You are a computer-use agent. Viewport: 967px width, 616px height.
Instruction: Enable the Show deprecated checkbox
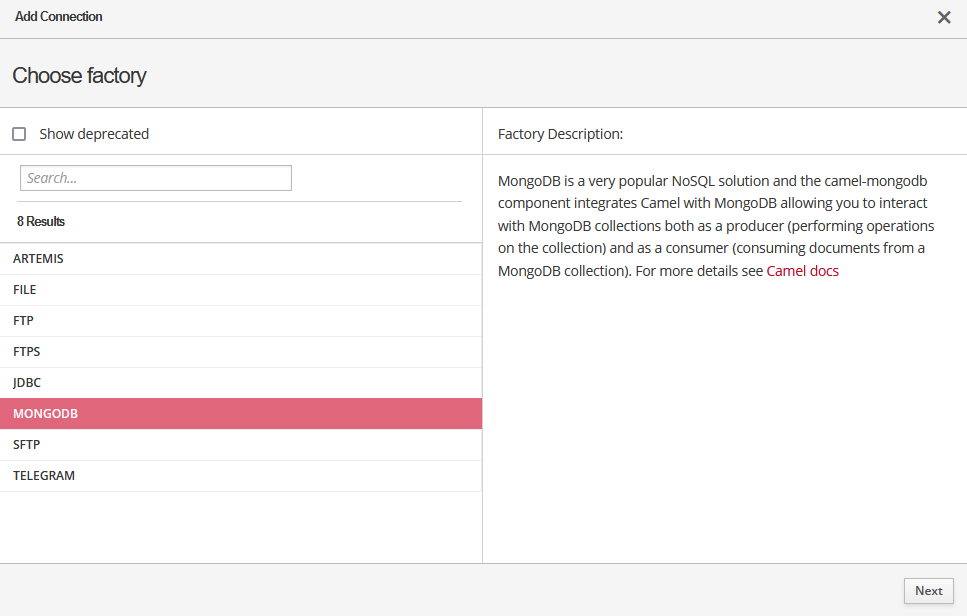click(x=18, y=133)
